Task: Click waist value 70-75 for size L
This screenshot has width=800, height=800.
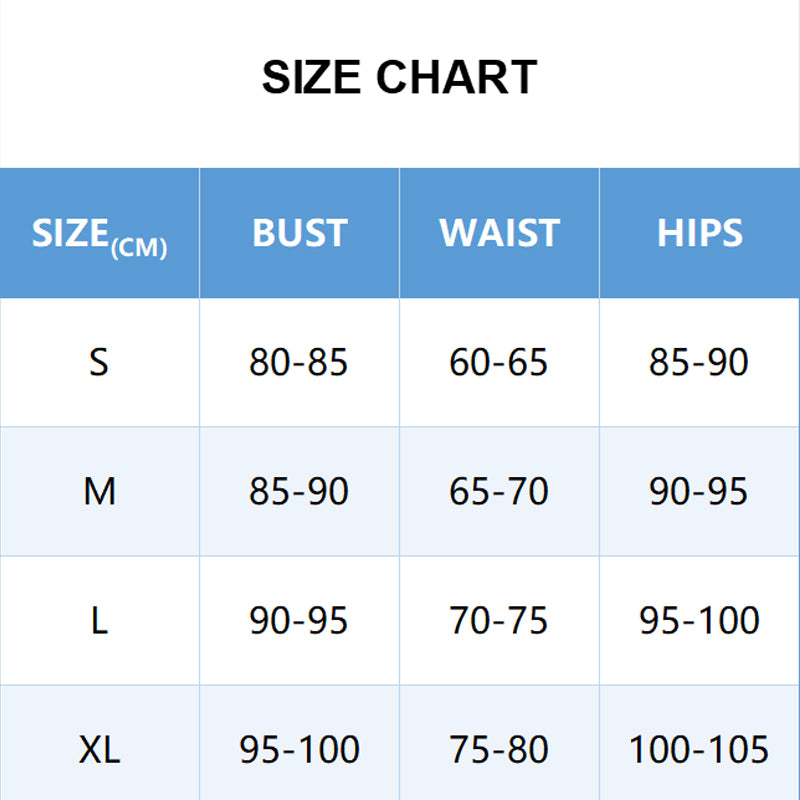Action: pos(499,621)
